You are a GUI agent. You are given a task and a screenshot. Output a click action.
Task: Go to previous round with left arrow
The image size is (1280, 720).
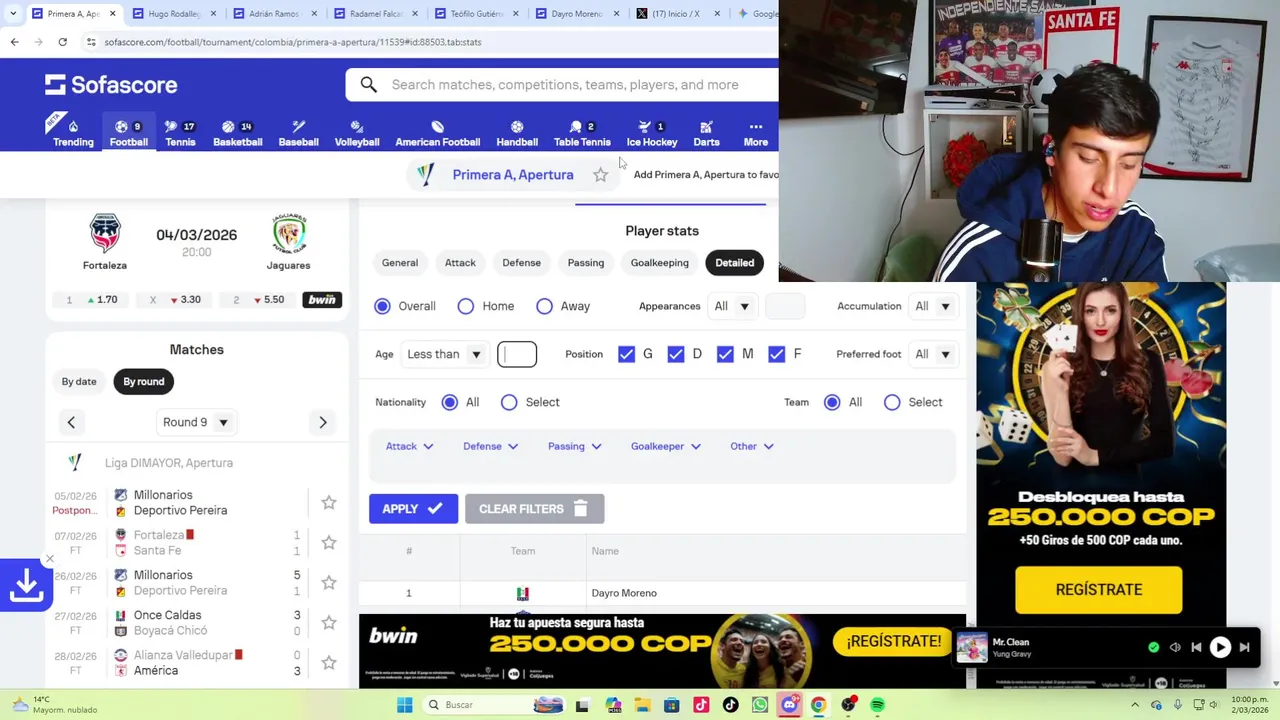pos(71,422)
